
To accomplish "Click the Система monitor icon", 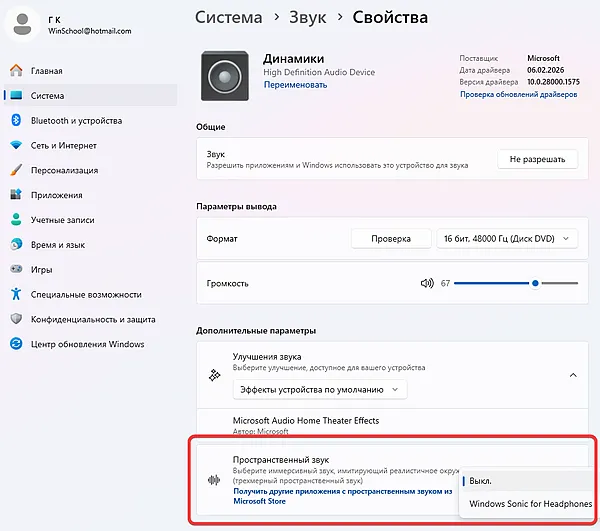I will point(16,95).
